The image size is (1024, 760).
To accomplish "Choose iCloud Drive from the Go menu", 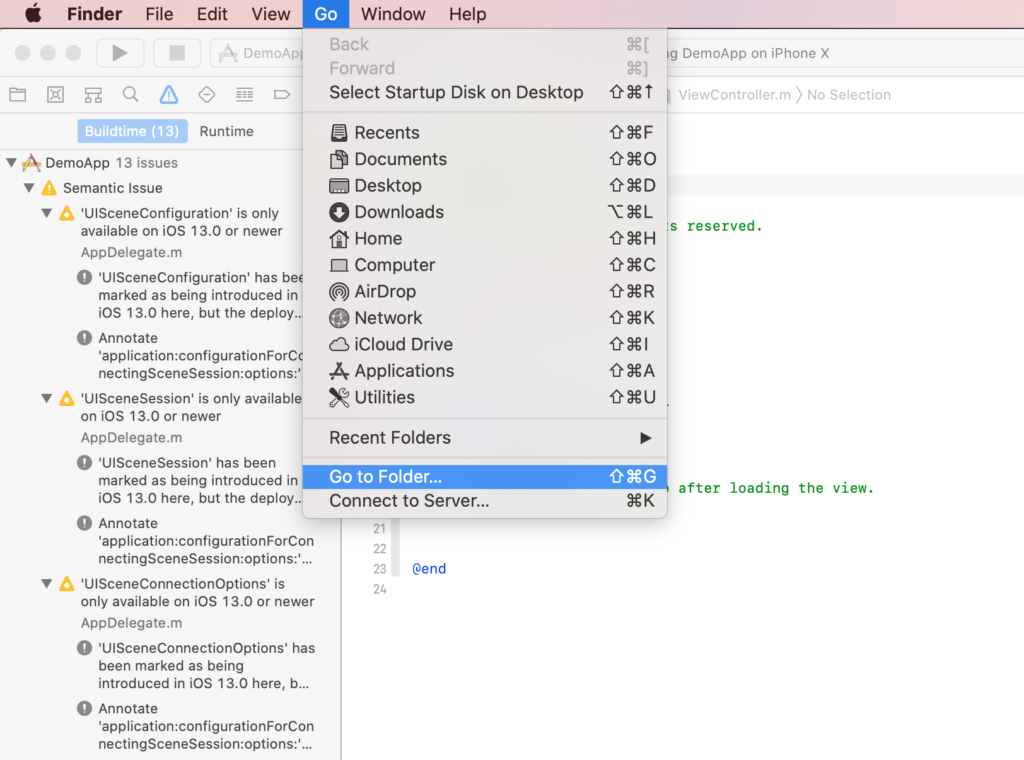I will pyautogui.click(x=485, y=344).
